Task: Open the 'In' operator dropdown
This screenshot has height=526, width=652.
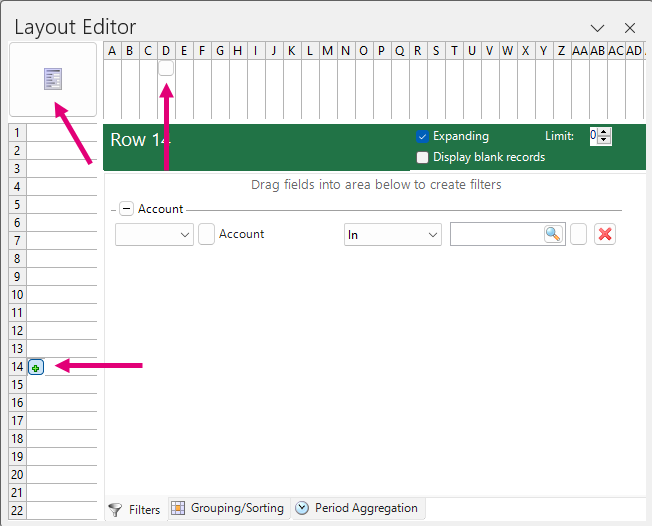Action: coord(393,235)
